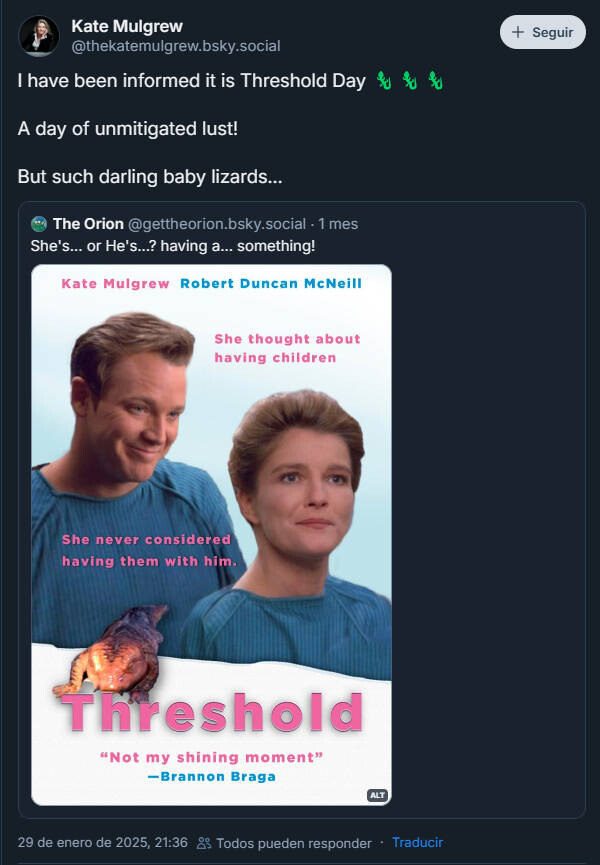Open the @gettheorion.bsky.social handle
This screenshot has height=865, width=600.
(217, 224)
